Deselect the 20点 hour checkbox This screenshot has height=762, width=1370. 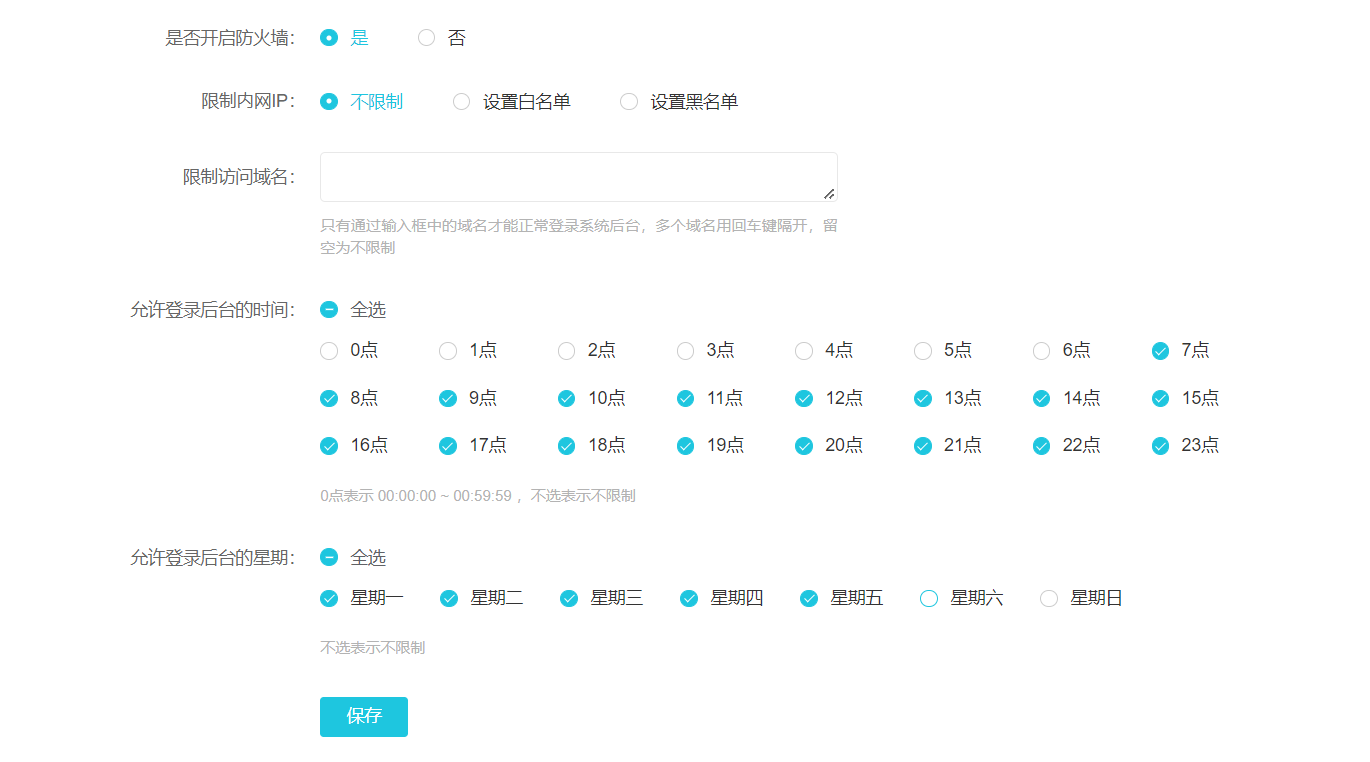pyautogui.click(x=804, y=445)
